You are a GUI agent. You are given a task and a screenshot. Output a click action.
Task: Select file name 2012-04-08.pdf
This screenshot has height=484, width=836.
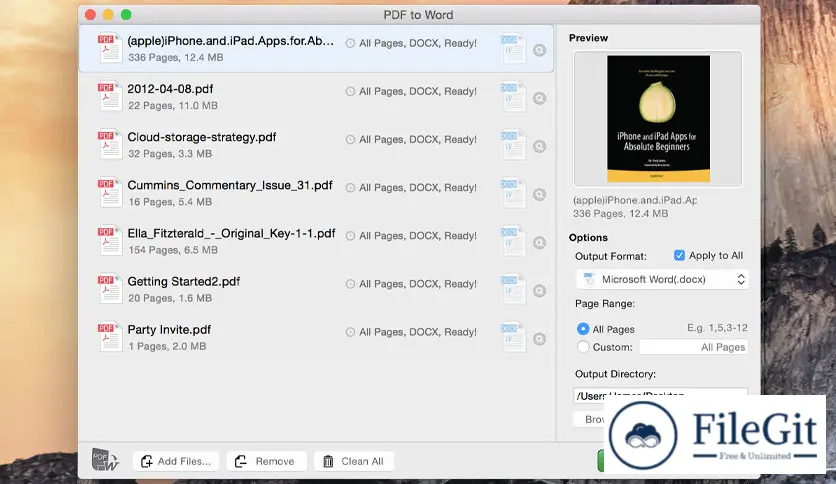pyautogui.click(x=170, y=89)
